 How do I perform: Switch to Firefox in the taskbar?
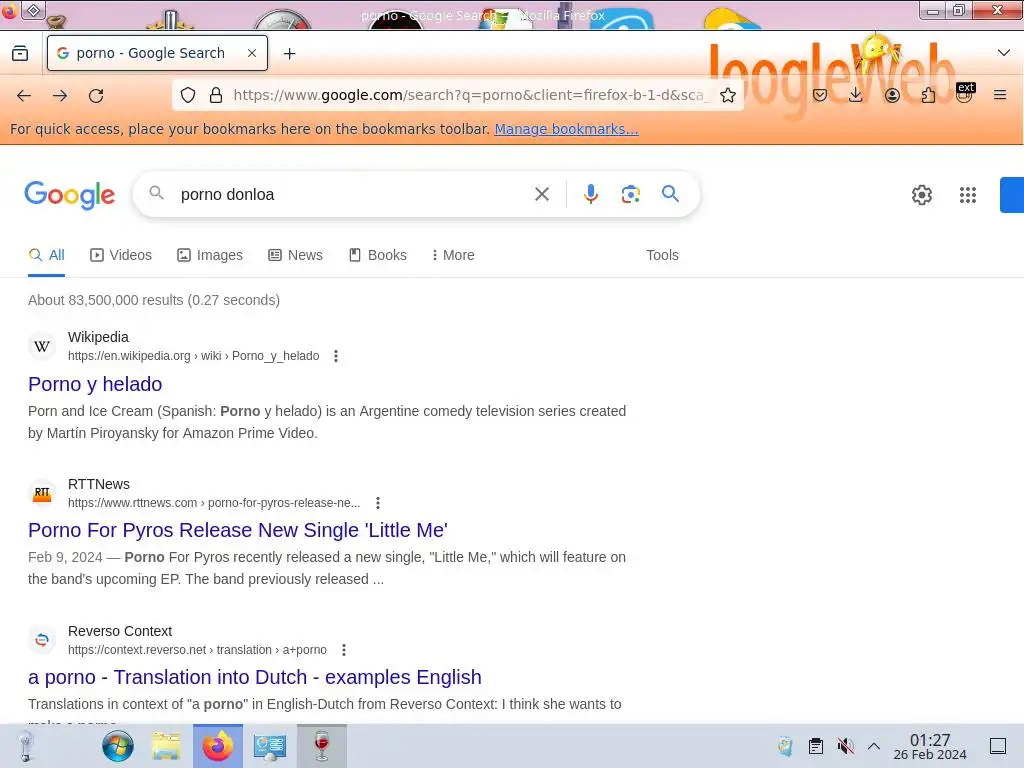click(x=217, y=746)
